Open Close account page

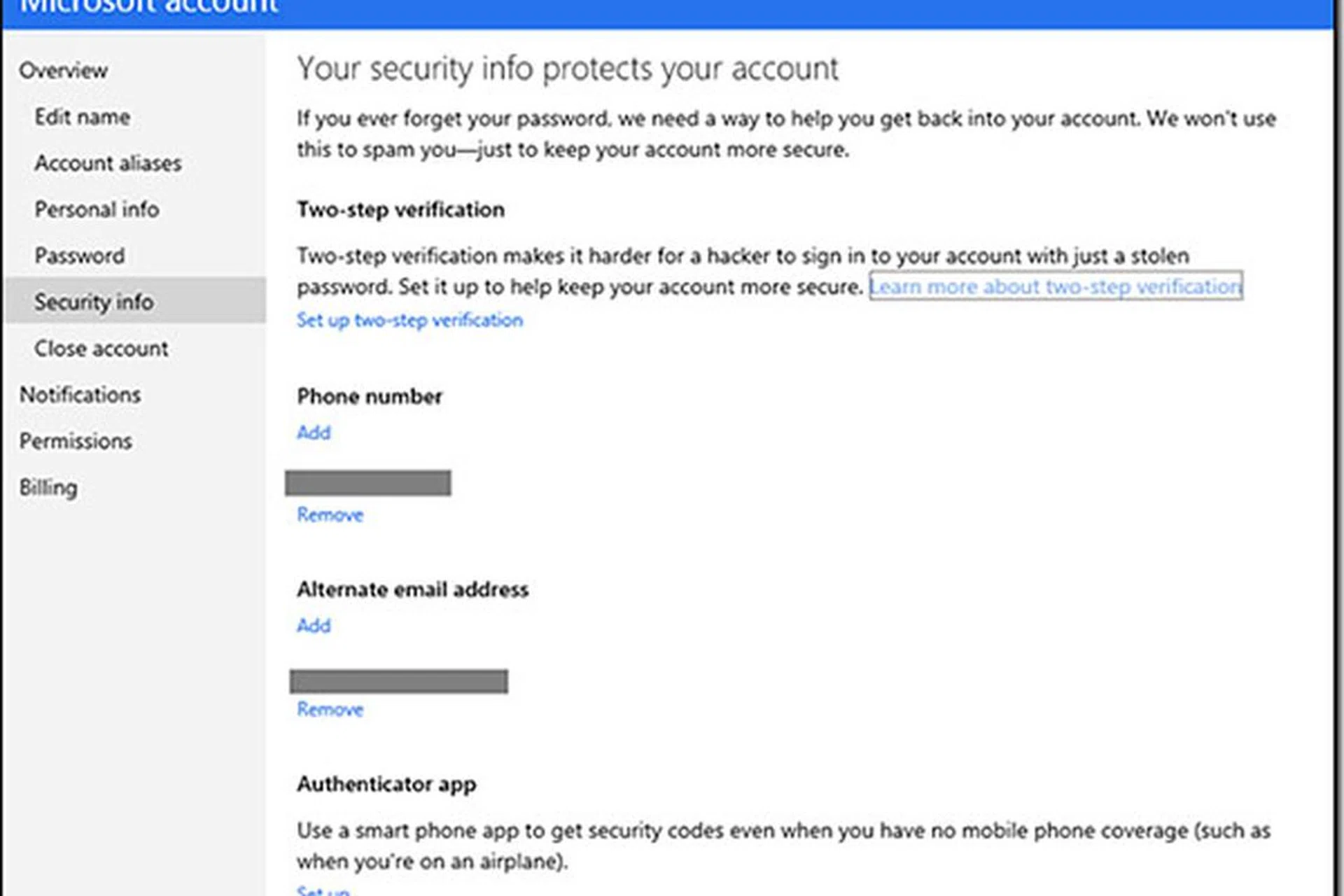101,348
